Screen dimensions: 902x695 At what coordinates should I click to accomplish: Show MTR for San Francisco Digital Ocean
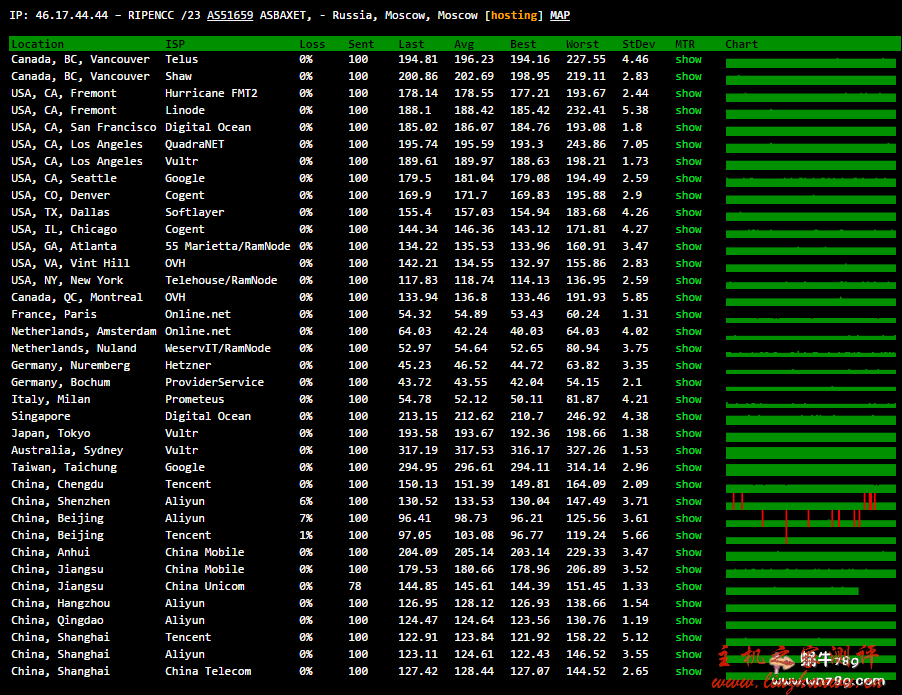tap(688, 127)
